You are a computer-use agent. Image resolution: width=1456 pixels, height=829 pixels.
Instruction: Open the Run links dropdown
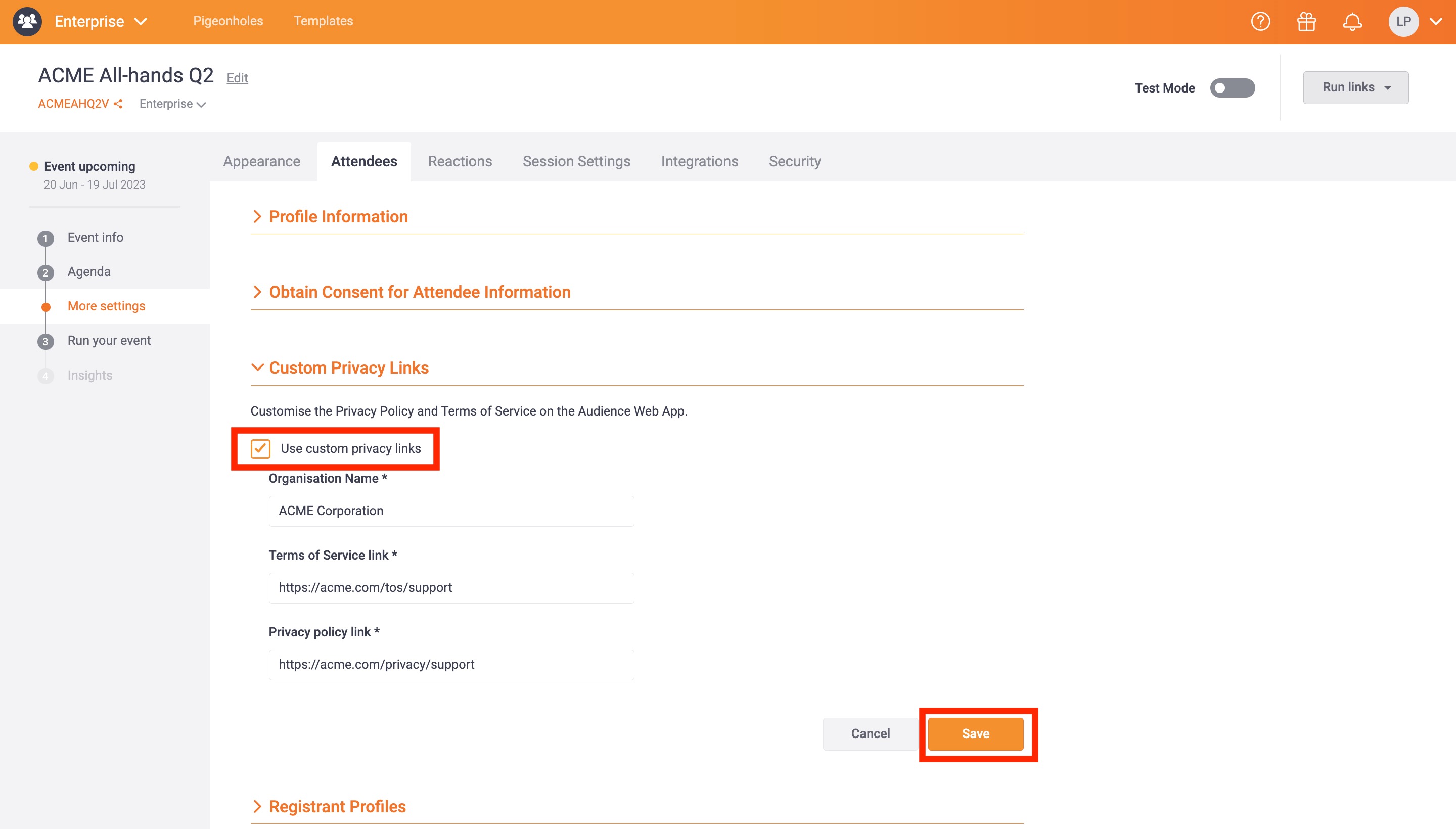pos(1355,87)
